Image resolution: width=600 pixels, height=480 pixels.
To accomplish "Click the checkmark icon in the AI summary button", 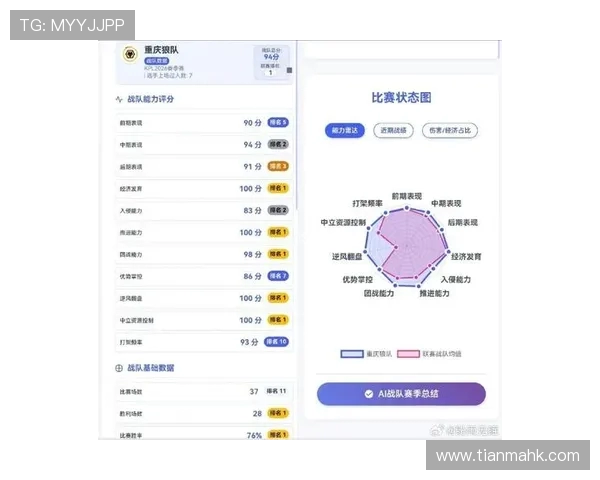I will pos(368,394).
